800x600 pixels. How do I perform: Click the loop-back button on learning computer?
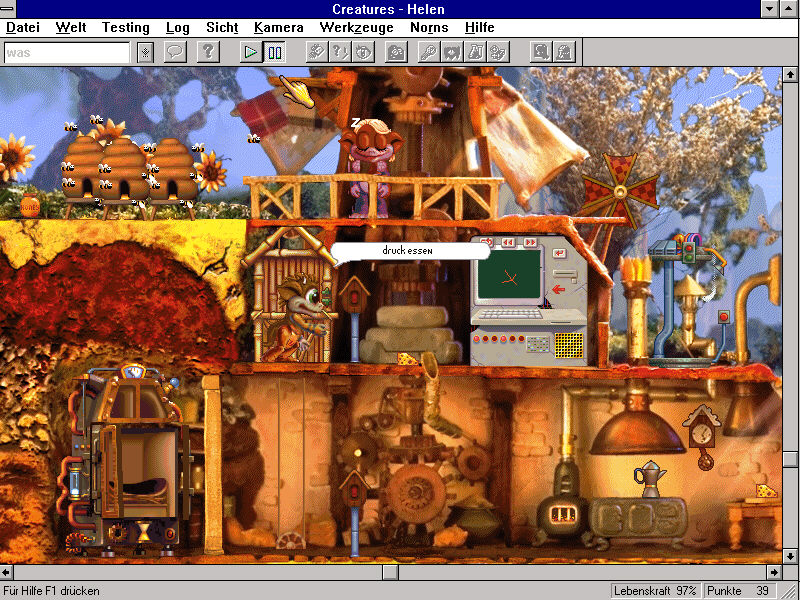coord(486,242)
